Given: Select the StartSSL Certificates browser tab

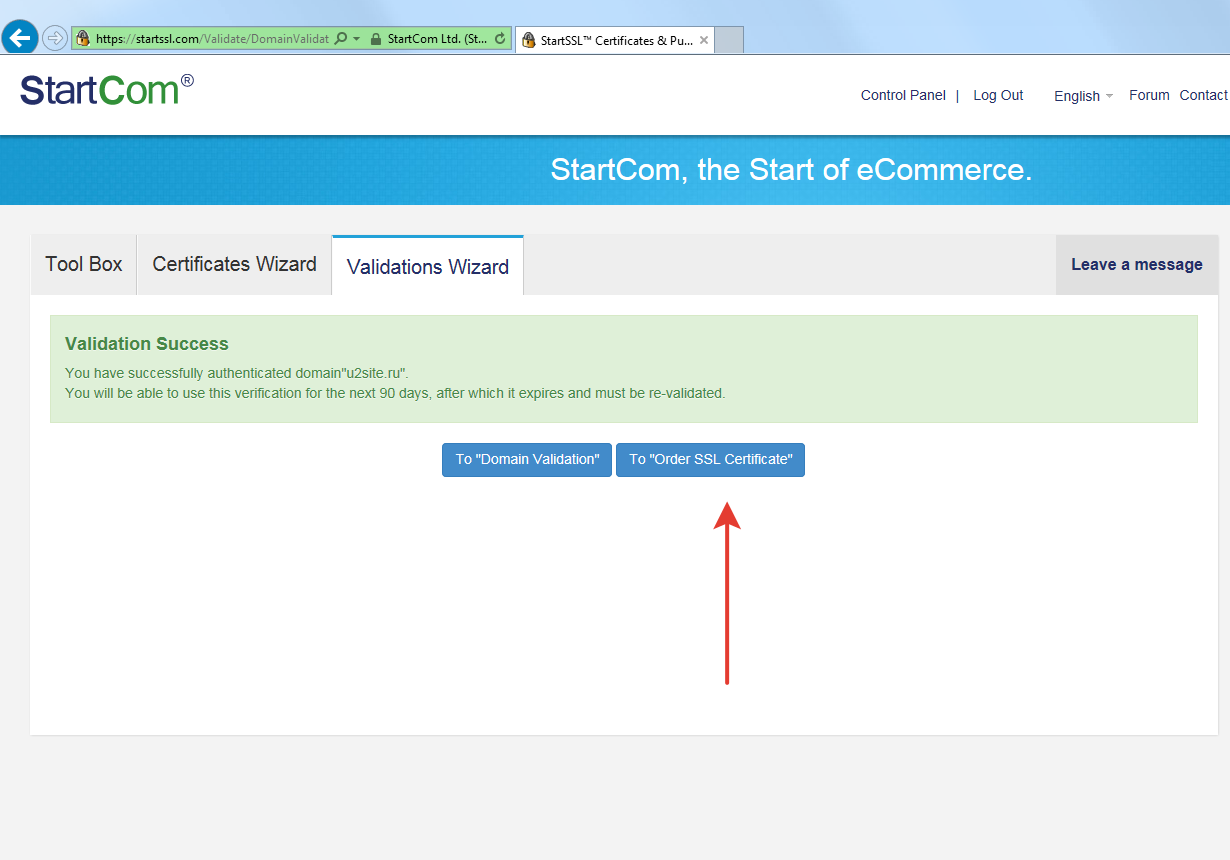Looking at the screenshot, I should click(617, 41).
